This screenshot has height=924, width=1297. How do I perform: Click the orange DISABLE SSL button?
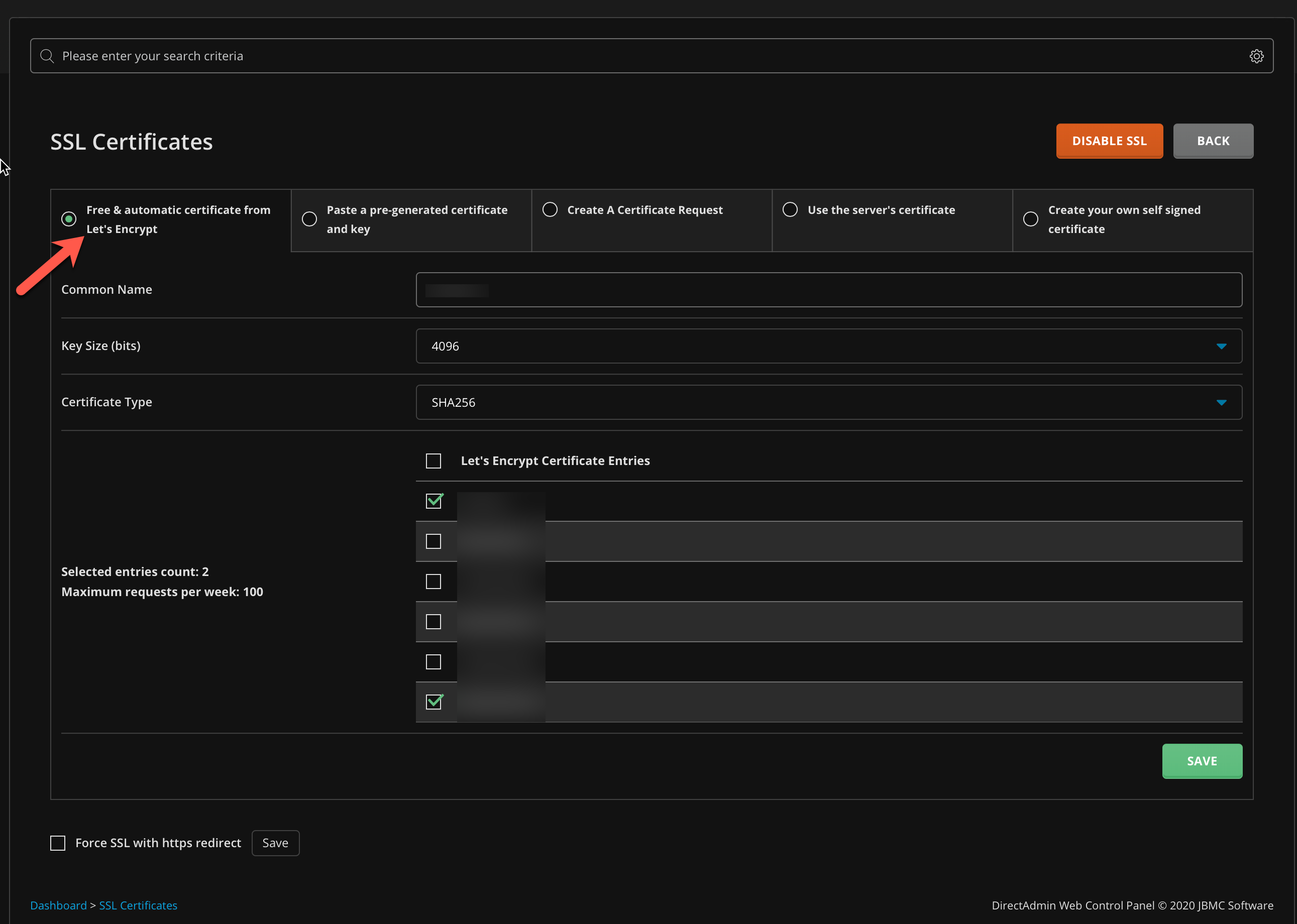pyautogui.click(x=1109, y=141)
